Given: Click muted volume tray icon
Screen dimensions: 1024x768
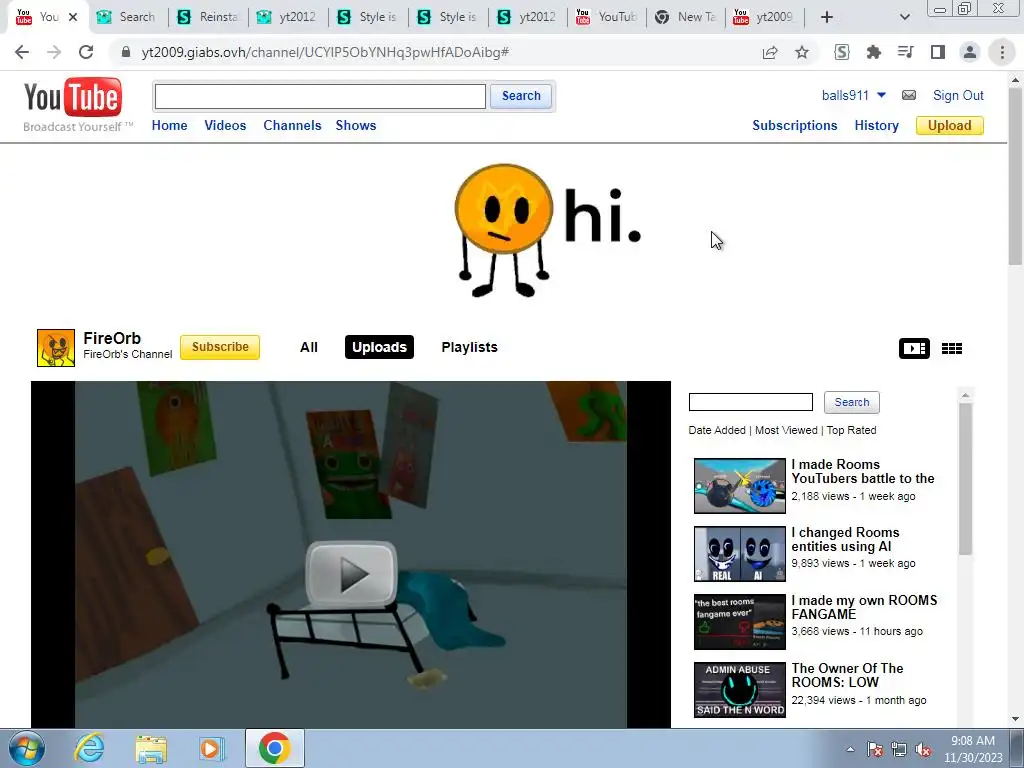Looking at the screenshot, I should pyautogui.click(x=923, y=749).
